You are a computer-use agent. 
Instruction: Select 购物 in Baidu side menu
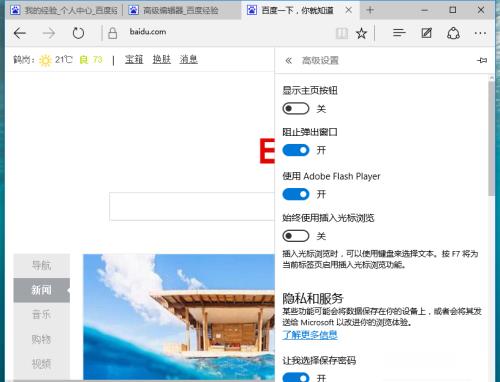point(42,339)
